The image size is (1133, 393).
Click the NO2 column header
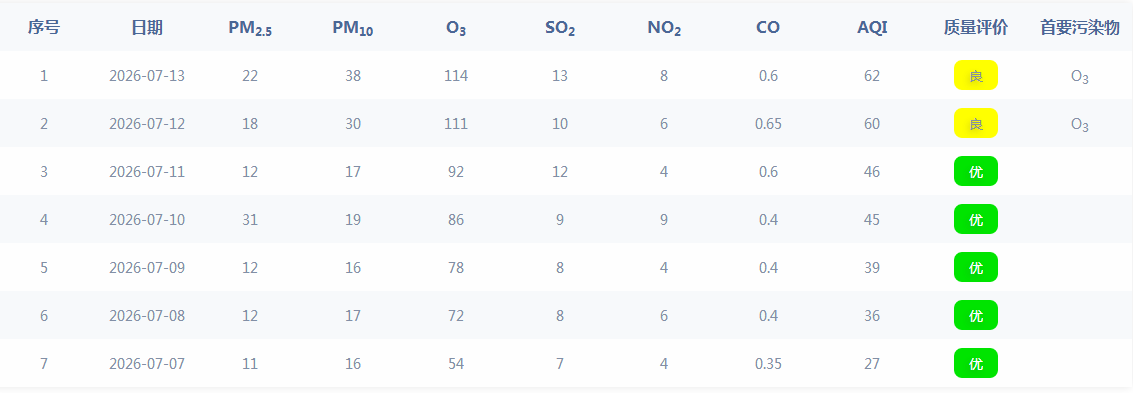(664, 28)
